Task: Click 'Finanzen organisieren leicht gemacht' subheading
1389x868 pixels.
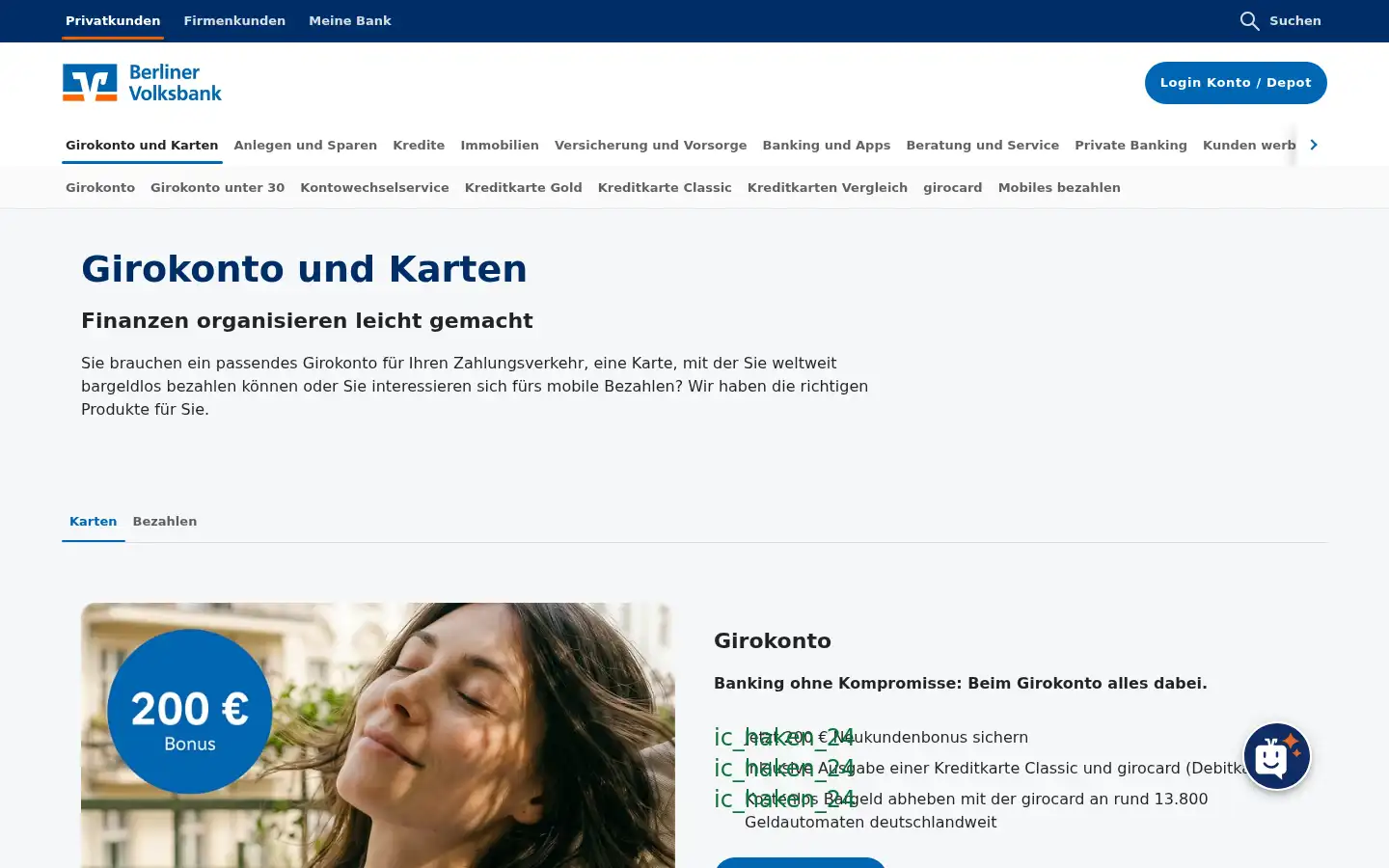Action: pos(307,320)
